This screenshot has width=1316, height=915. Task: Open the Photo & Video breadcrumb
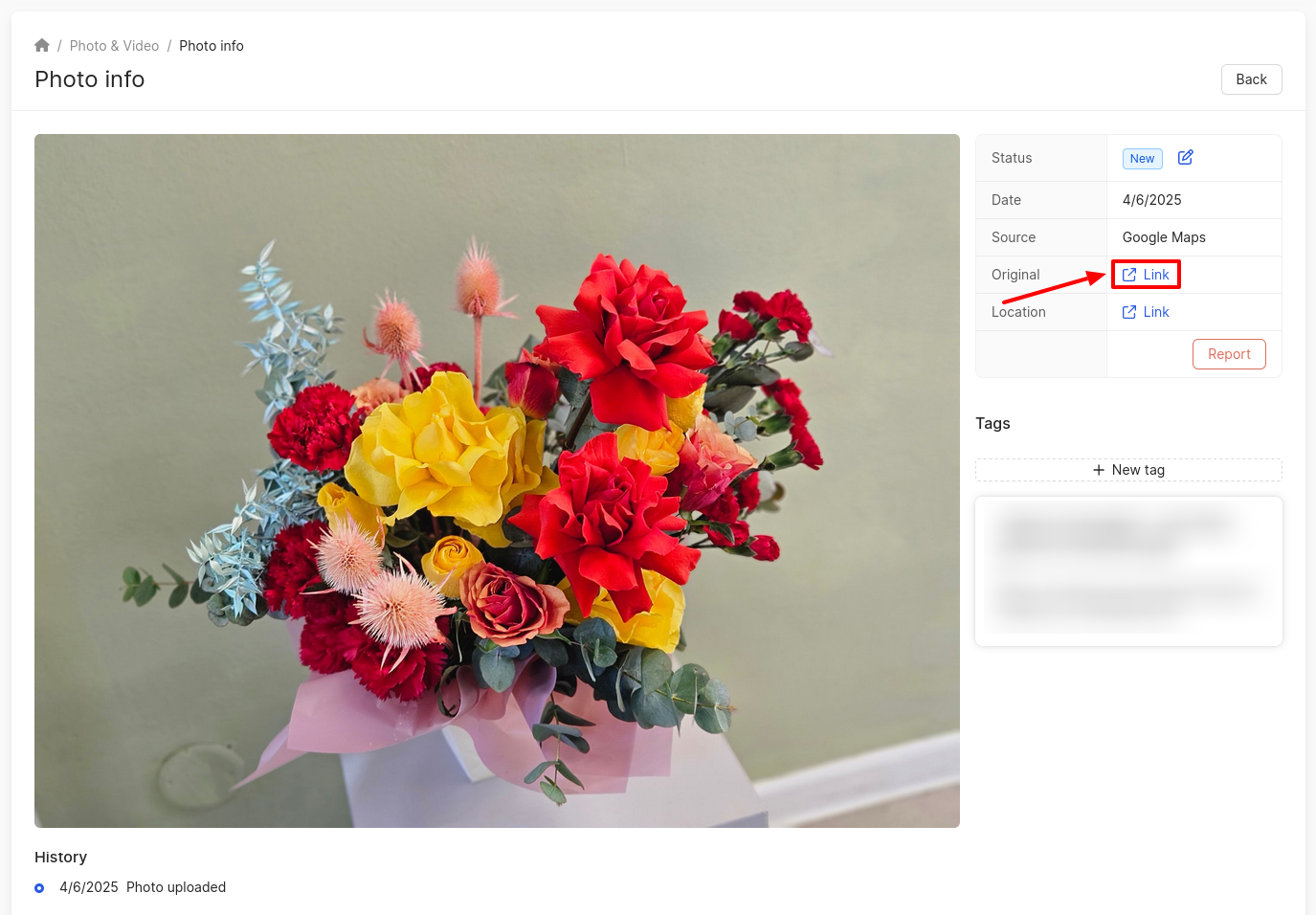[x=114, y=46]
